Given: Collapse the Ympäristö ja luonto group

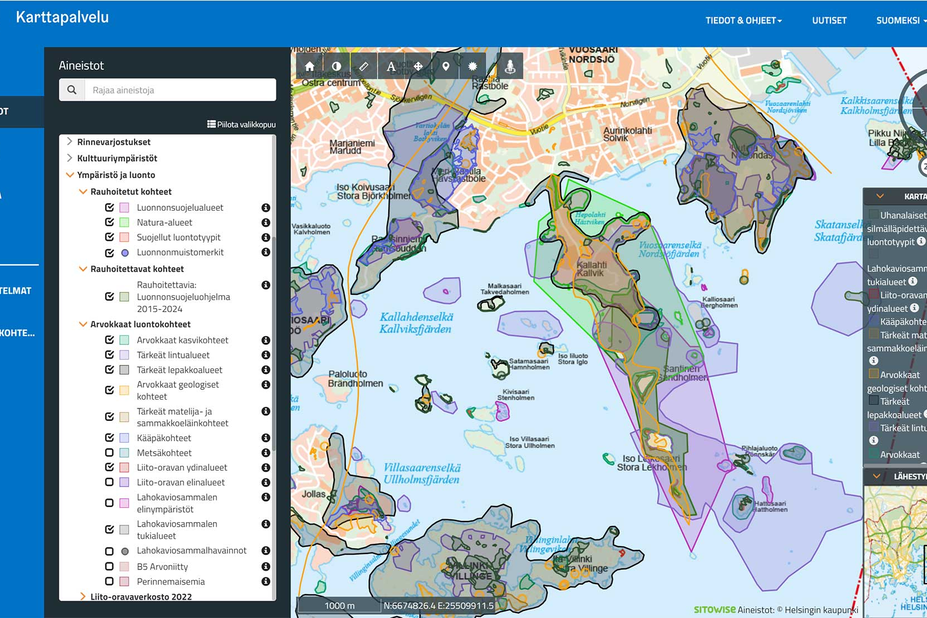Looking at the screenshot, I should (x=69, y=175).
